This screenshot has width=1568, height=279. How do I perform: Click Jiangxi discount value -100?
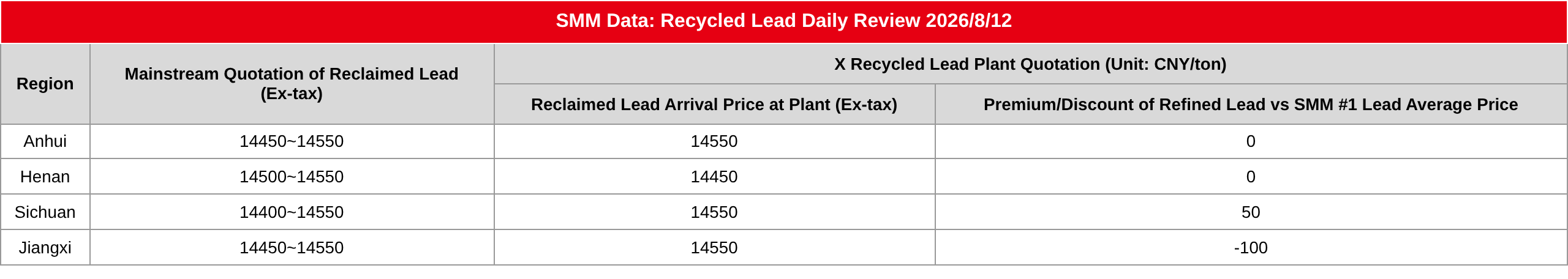click(x=1251, y=248)
